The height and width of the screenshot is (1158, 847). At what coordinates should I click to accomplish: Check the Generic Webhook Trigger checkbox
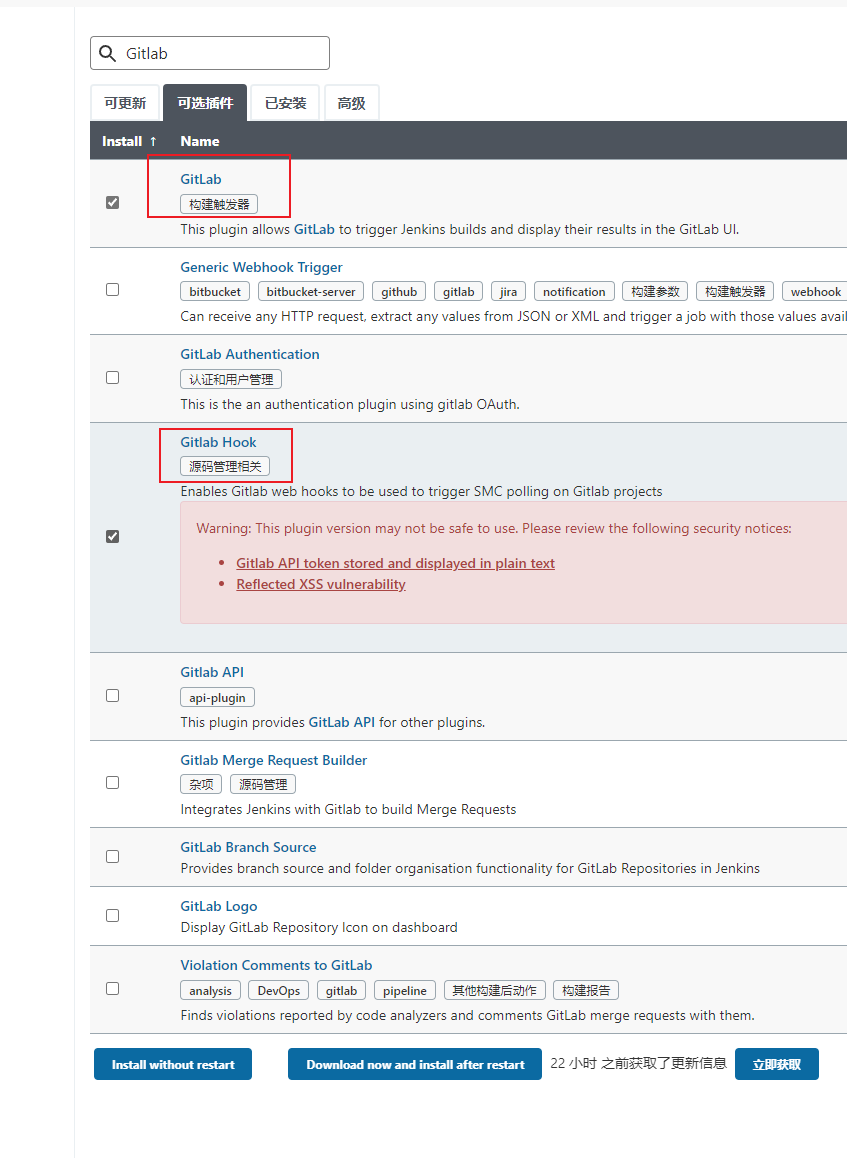tap(112, 290)
